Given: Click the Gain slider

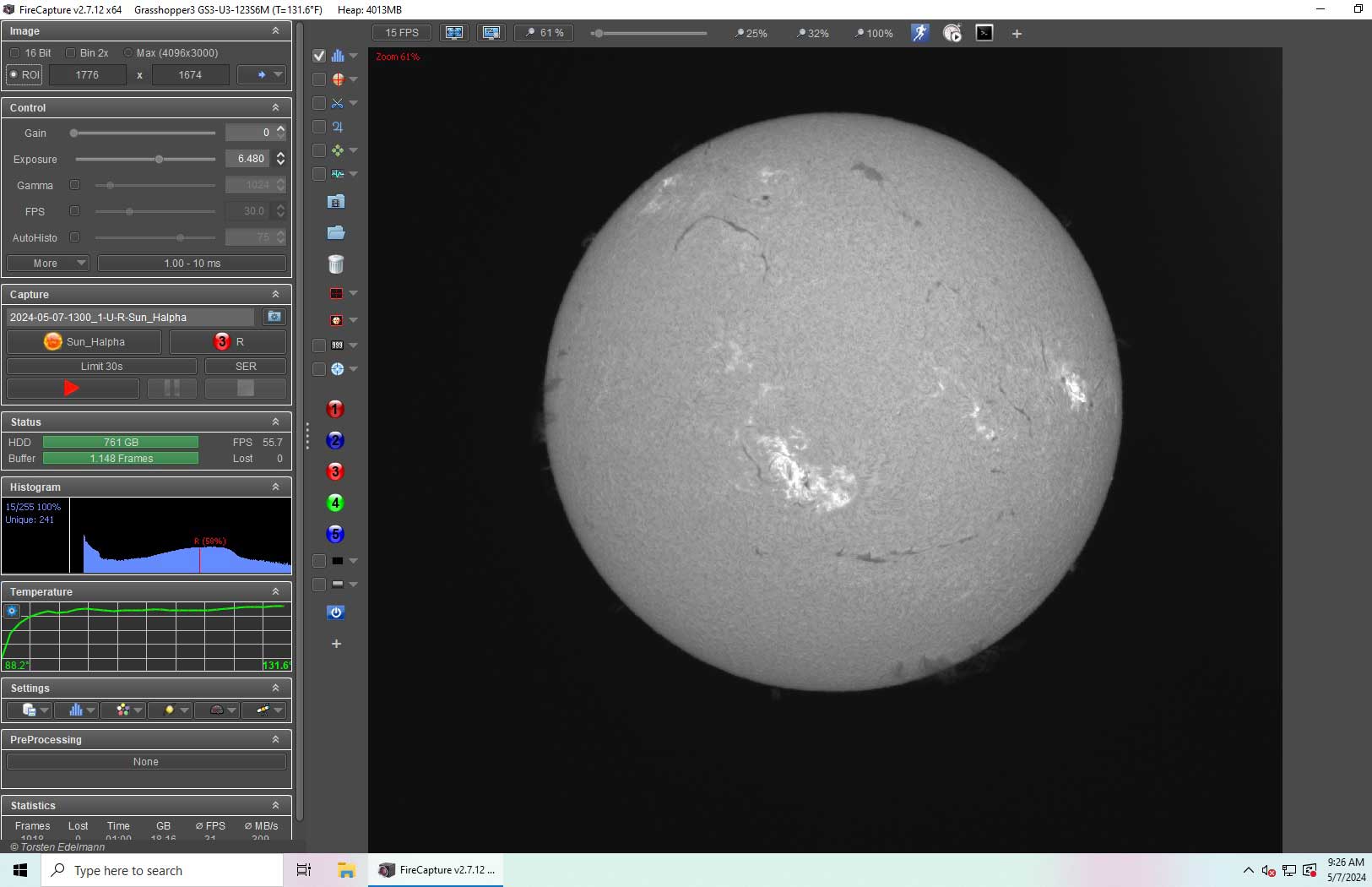Looking at the screenshot, I should tap(144, 133).
